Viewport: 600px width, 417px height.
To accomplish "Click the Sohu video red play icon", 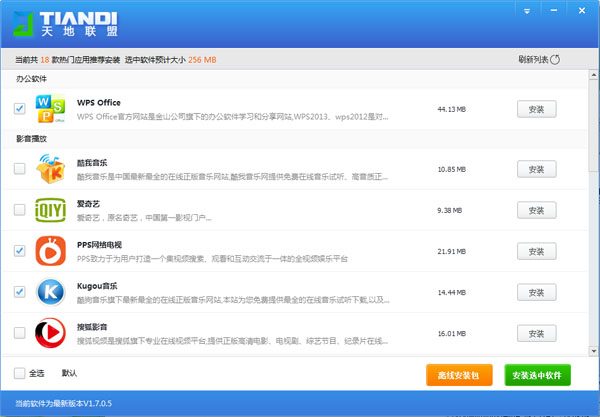I will [x=51, y=333].
